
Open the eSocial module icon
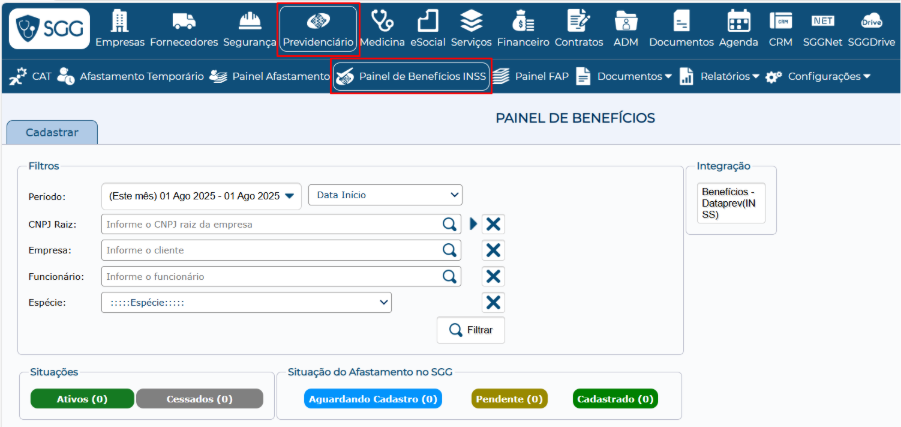(x=427, y=21)
